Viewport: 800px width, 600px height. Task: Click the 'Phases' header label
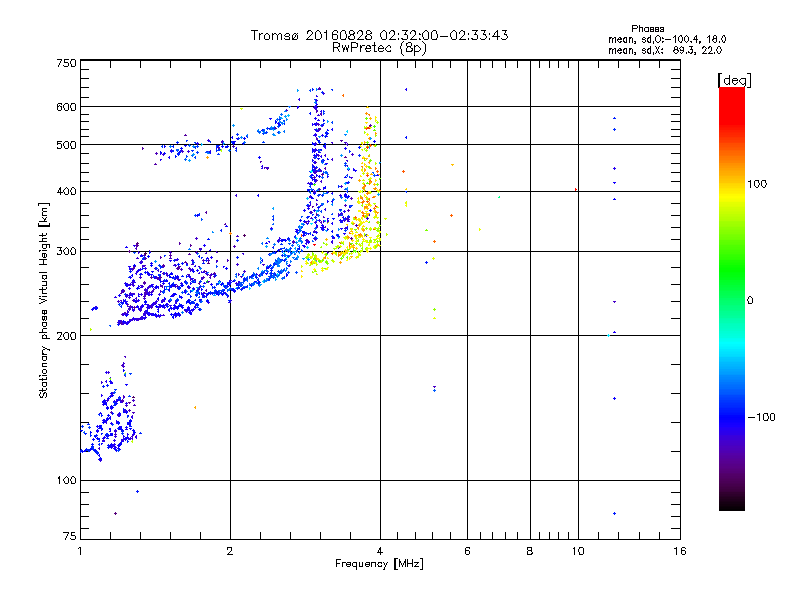(x=647, y=29)
